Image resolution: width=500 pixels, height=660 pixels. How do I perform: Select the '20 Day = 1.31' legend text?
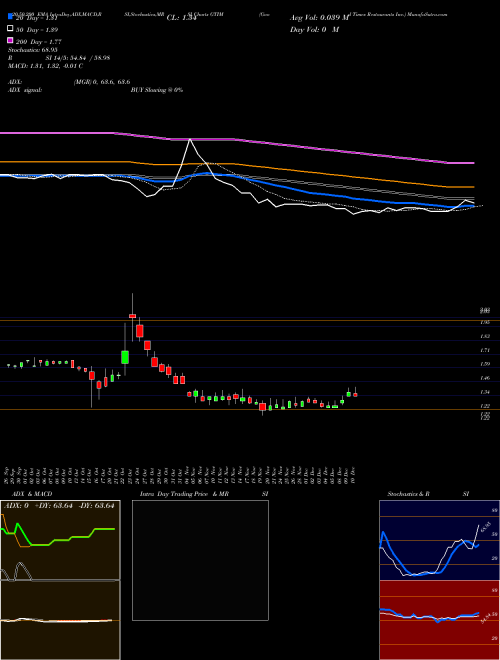(36, 18)
